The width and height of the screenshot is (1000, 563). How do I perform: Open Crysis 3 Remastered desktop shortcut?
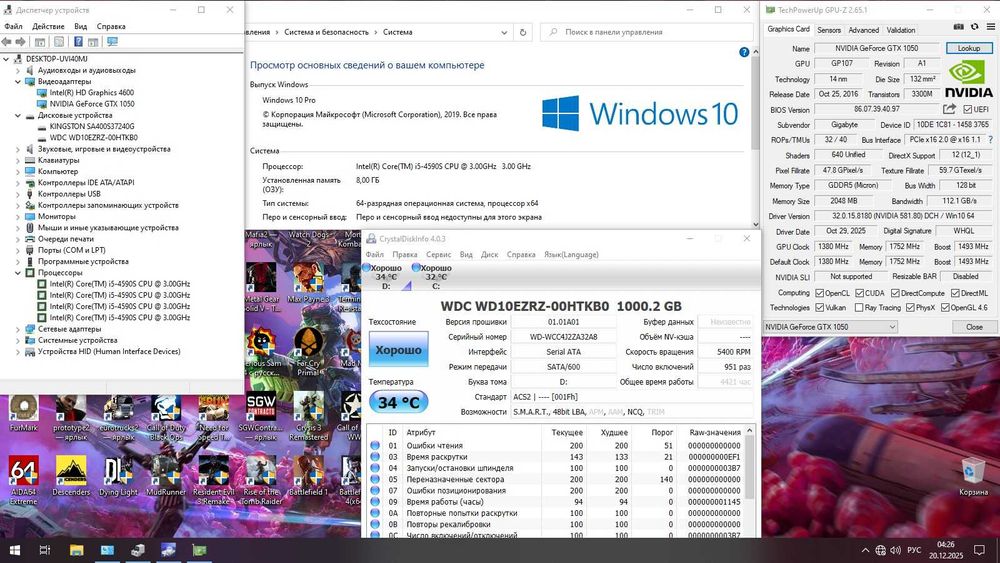tap(309, 416)
